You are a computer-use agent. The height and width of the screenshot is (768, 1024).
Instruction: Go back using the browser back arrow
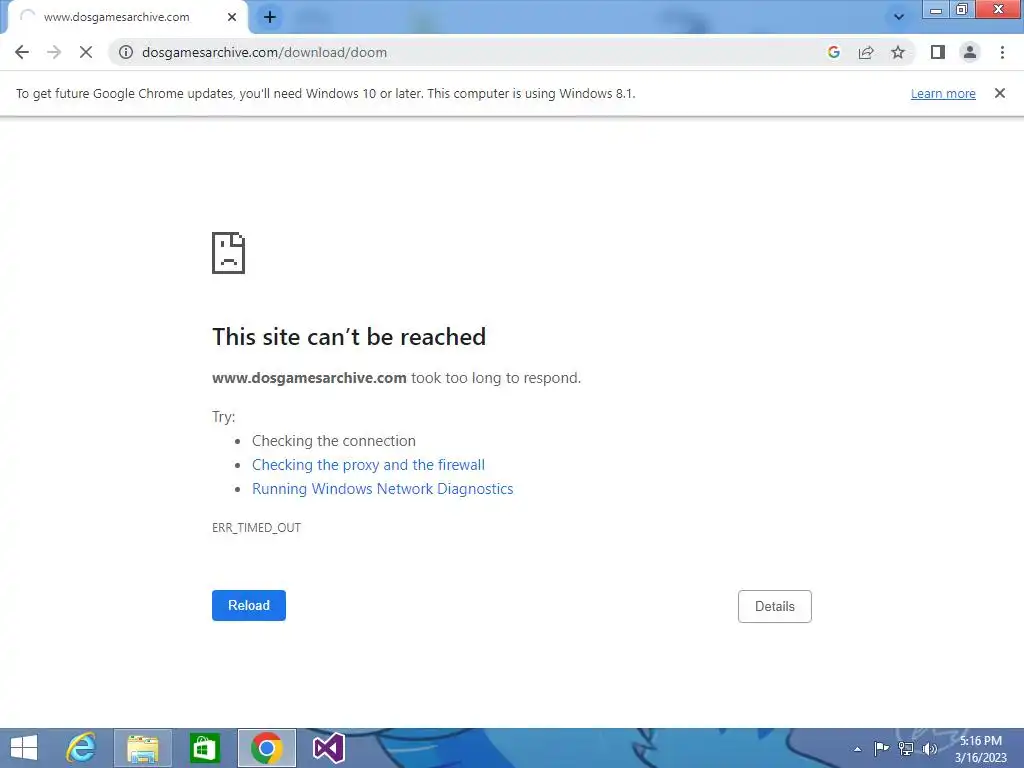pyautogui.click(x=22, y=52)
